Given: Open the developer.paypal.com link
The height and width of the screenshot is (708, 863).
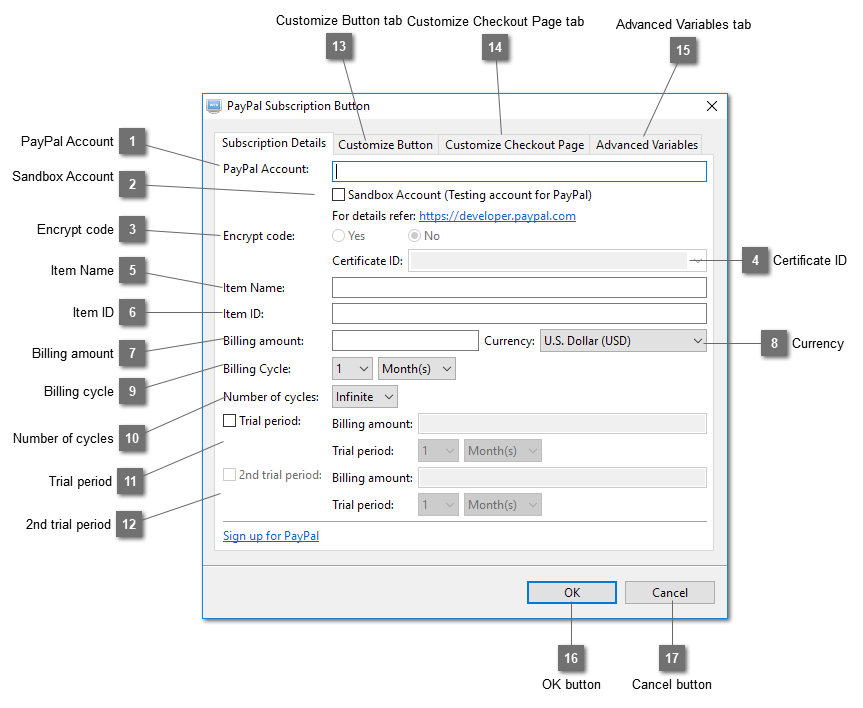Looking at the screenshot, I should tap(498, 216).
